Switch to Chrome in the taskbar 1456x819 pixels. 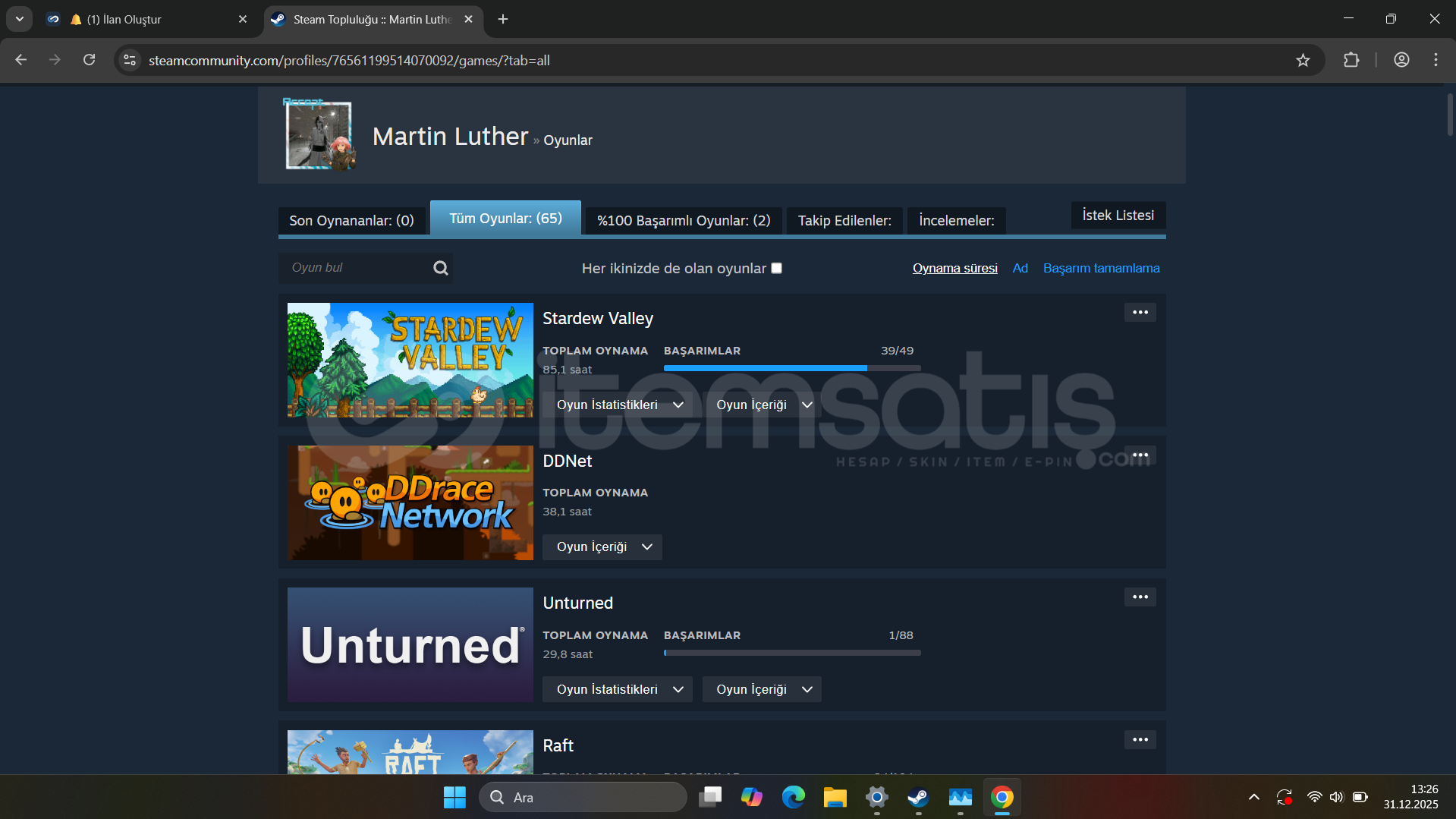[x=1002, y=798]
